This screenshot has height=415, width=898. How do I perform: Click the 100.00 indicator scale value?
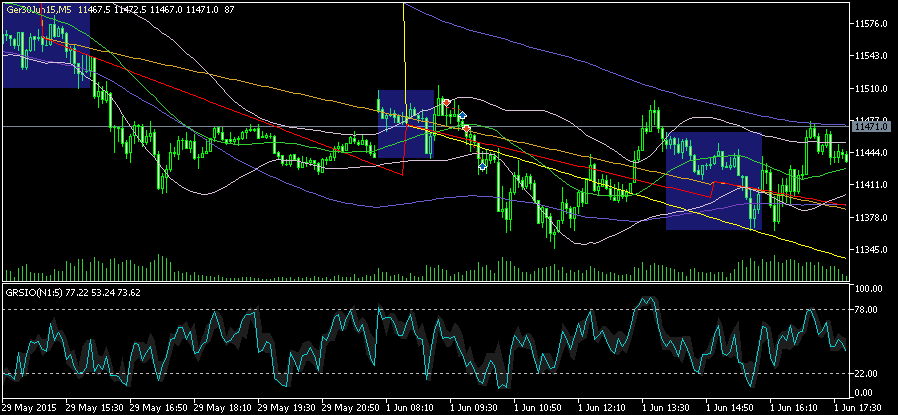pyautogui.click(x=866, y=288)
